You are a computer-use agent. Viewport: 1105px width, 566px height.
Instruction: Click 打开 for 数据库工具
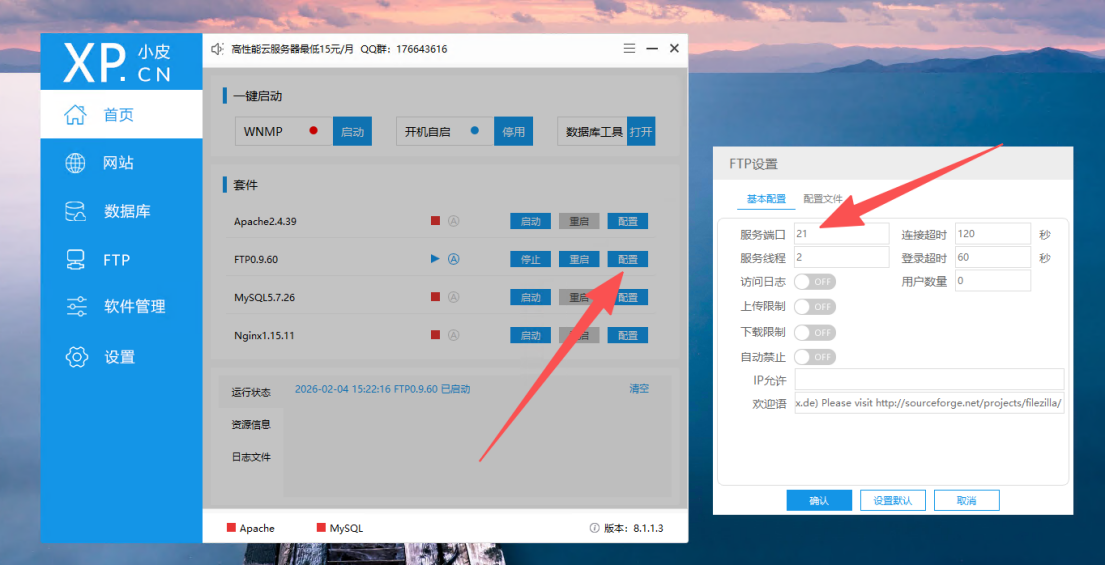pos(641,131)
